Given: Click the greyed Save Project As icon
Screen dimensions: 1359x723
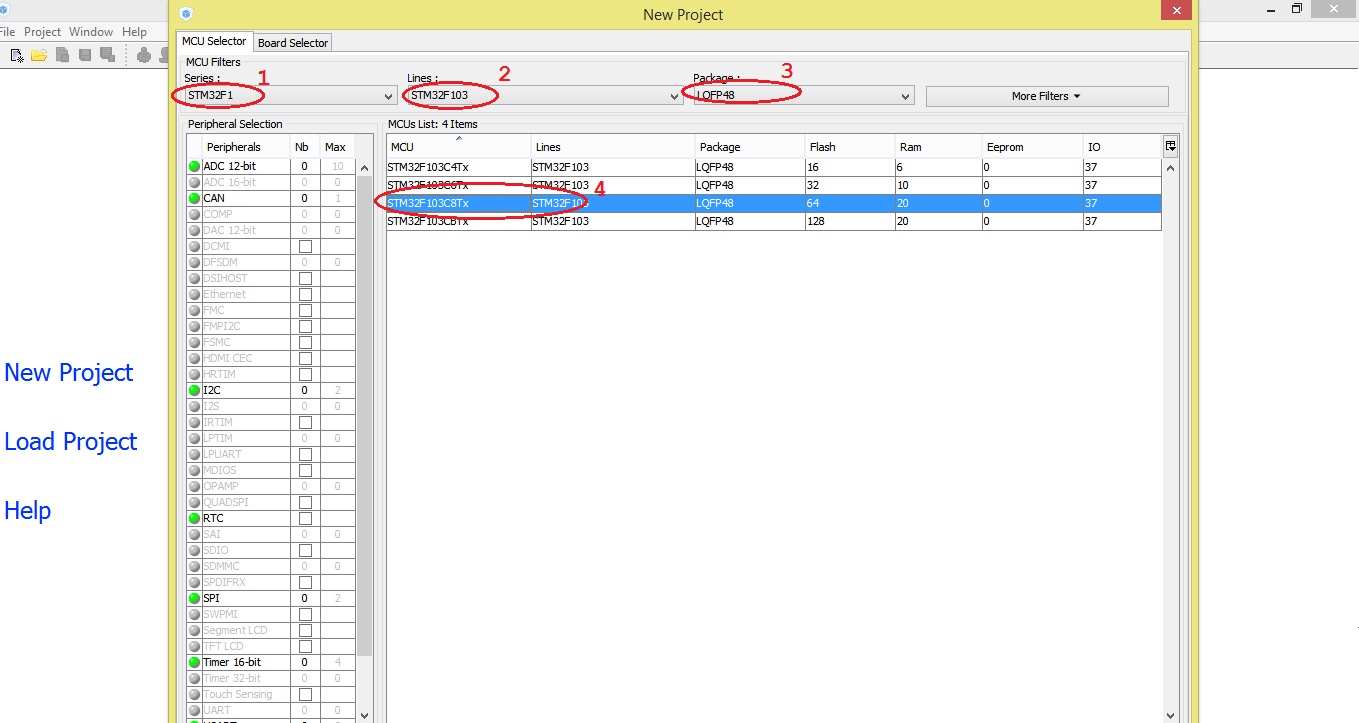Looking at the screenshot, I should click(x=106, y=55).
